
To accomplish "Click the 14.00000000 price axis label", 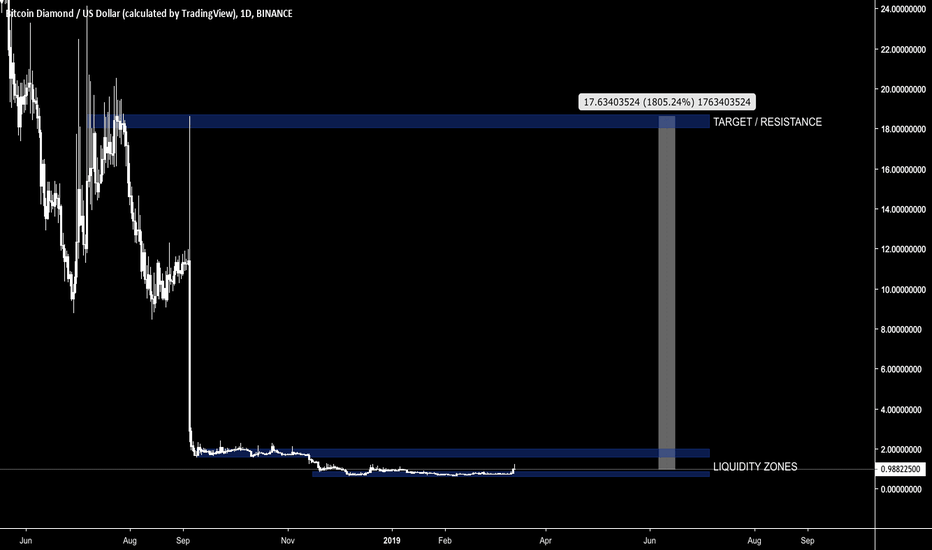I will tap(903, 209).
